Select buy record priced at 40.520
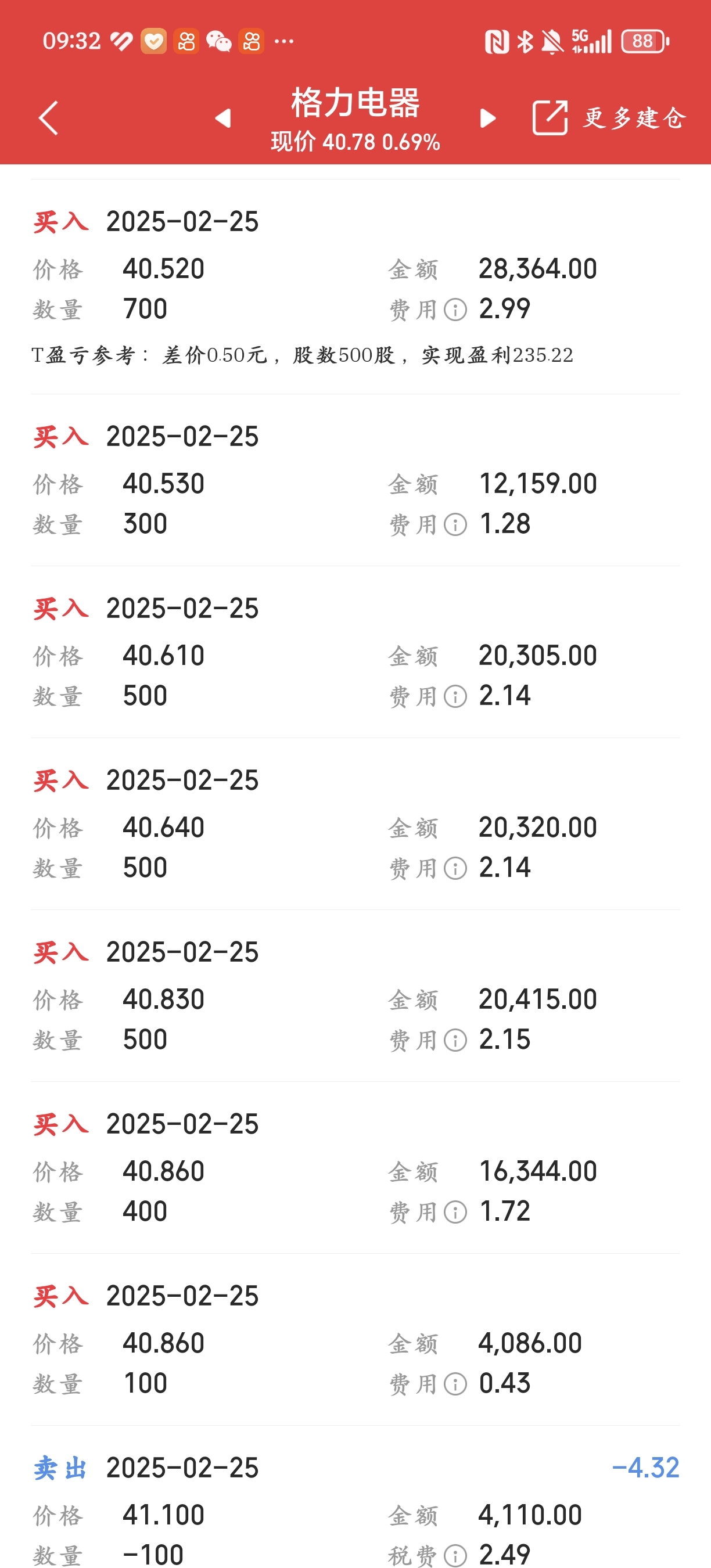 click(x=163, y=269)
